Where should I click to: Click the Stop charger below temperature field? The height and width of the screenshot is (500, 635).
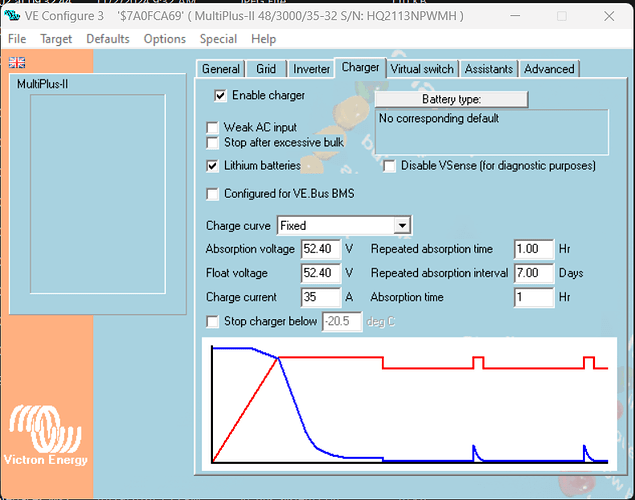(x=342, y=321)
